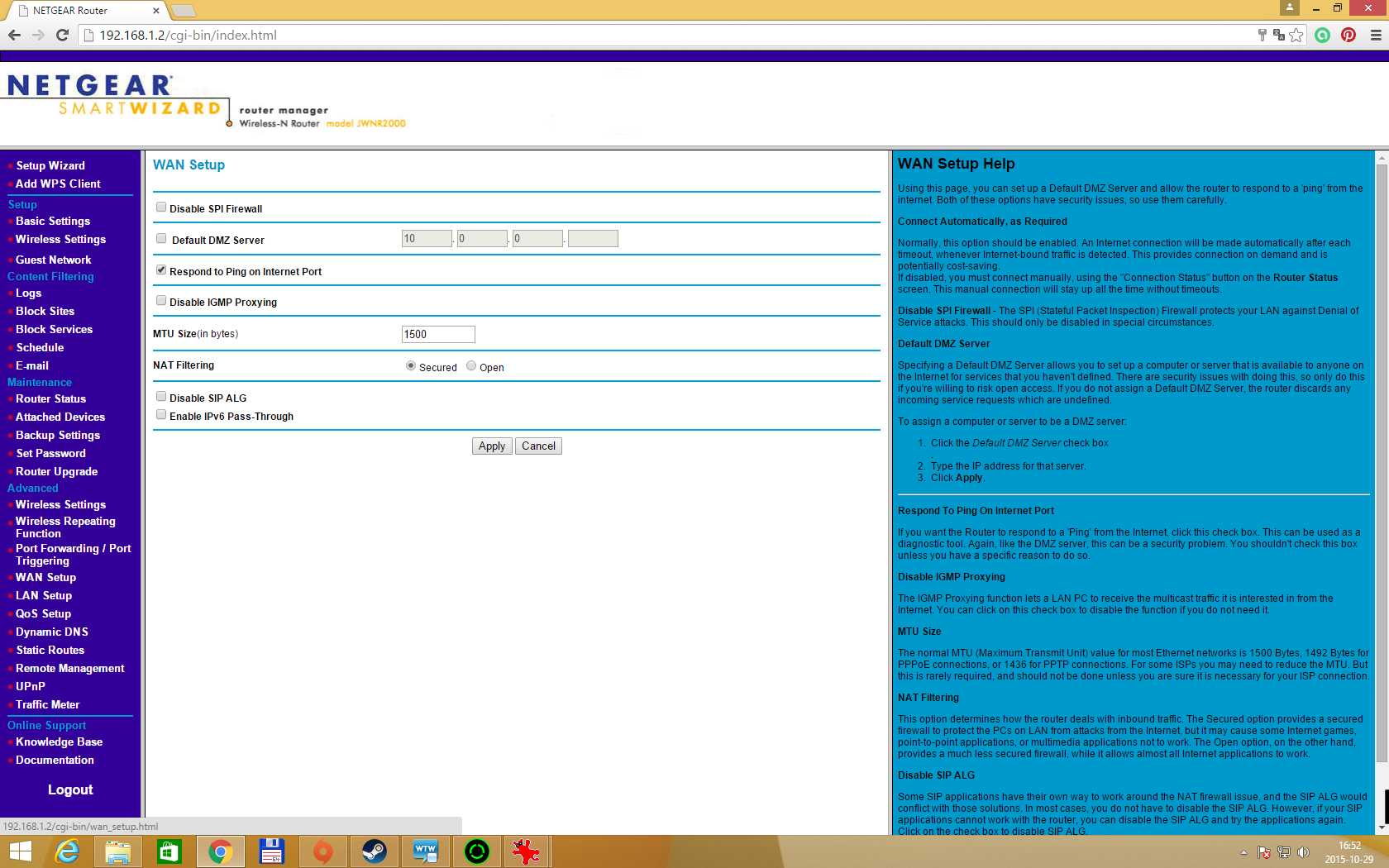Select the Open NAT Filtering option
This screenshot has height=868, width=1389.
[471, 366]
